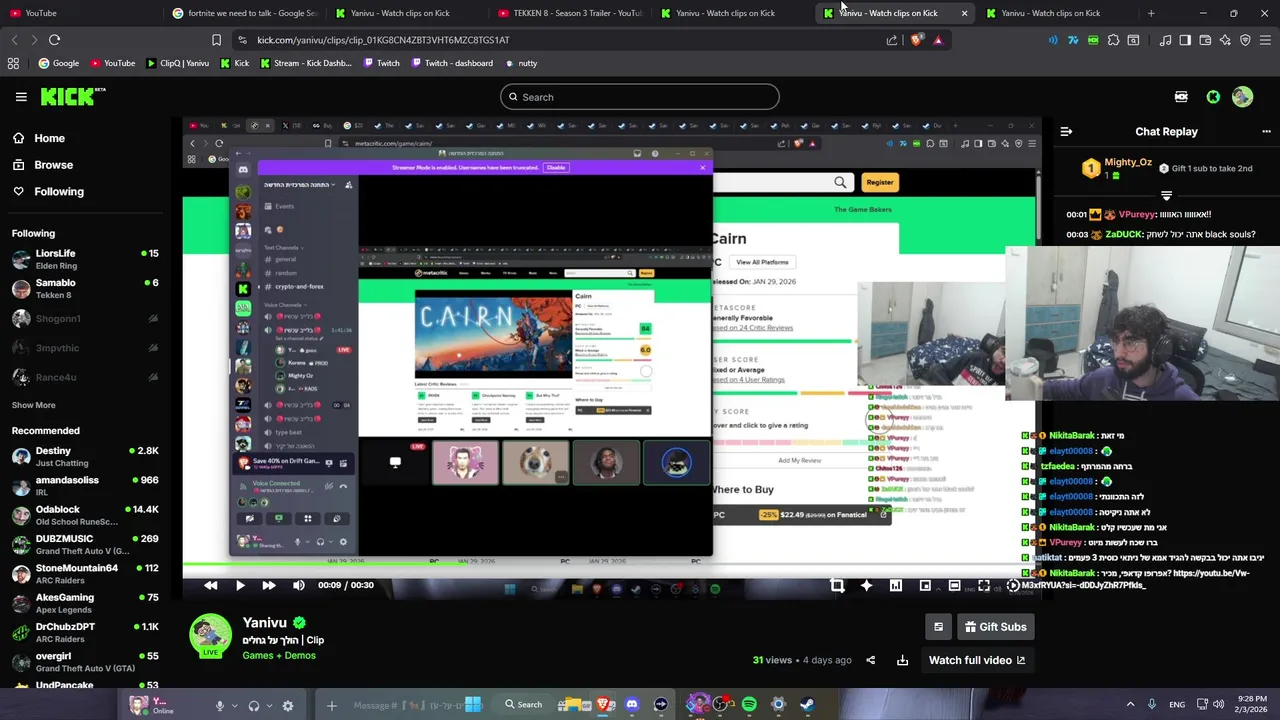Open Brave Shields lion icon
1280x720 pixels.
point(917,40)
